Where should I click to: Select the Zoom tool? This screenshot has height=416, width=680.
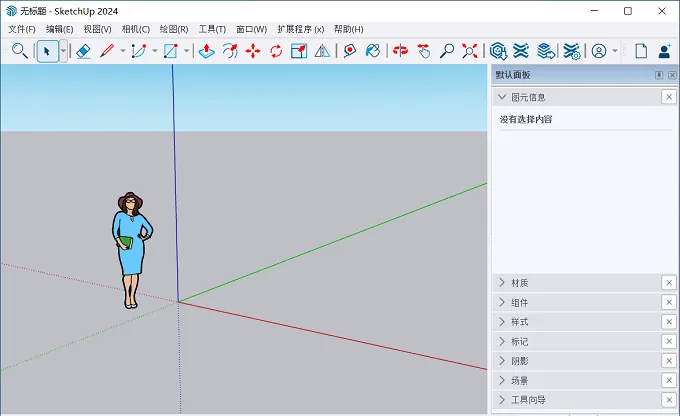point(447,51)
